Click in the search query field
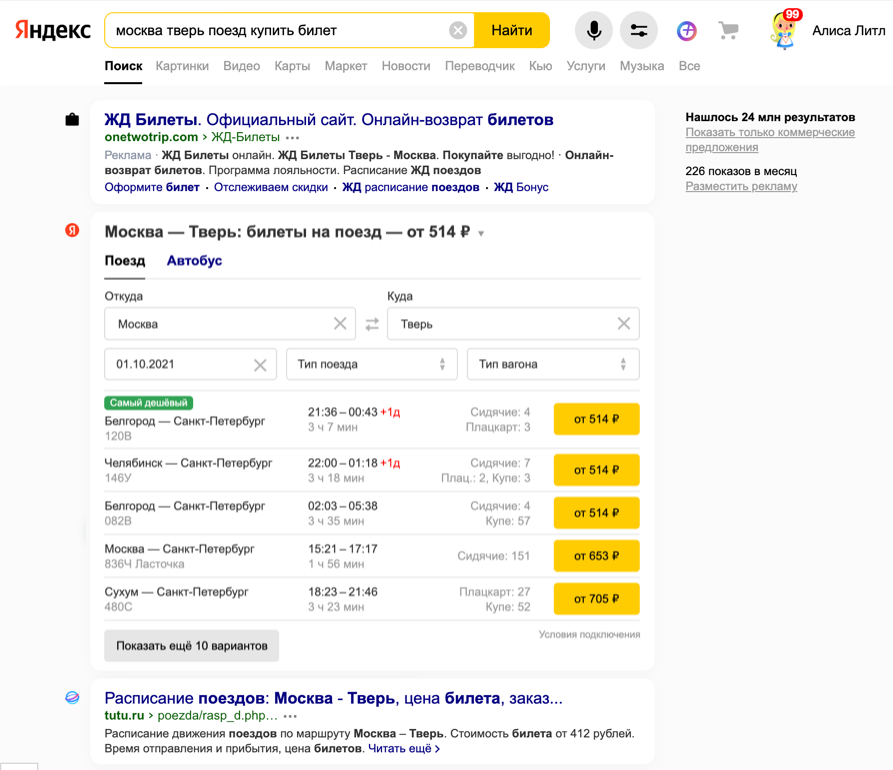Image resolution: width=893 pixels, height=770 pixels. (275, 31)
